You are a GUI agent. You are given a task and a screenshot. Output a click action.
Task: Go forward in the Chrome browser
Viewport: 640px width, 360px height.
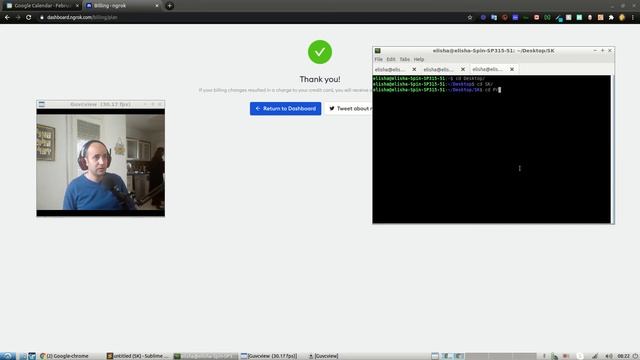click(x=18, y=17)
